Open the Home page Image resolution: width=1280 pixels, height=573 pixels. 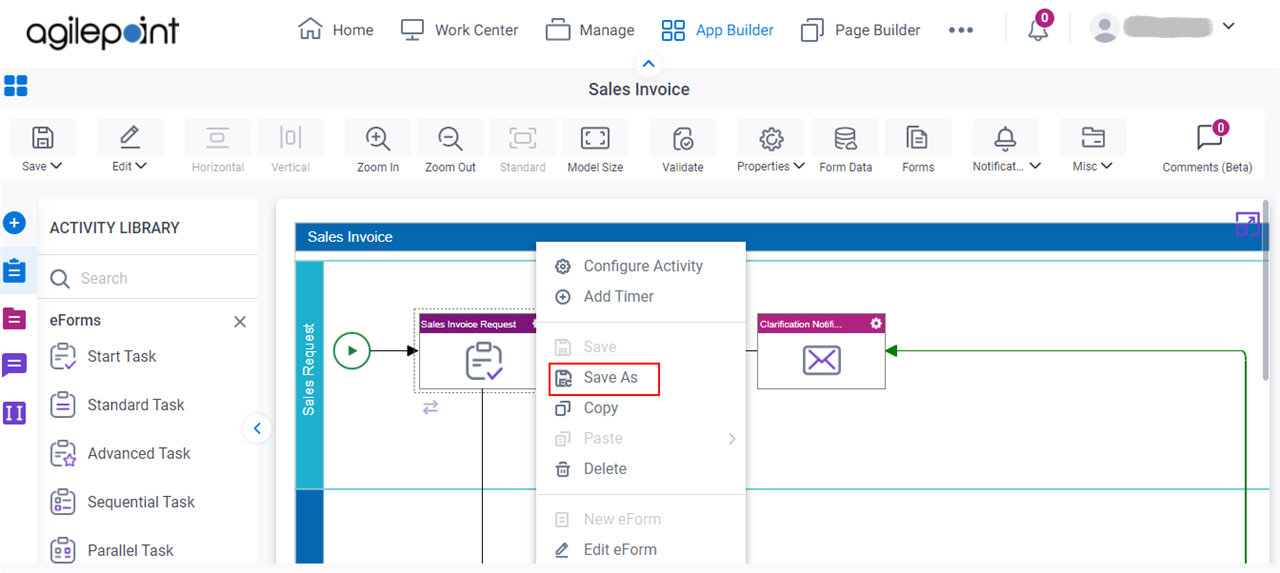tap(336, 30)
